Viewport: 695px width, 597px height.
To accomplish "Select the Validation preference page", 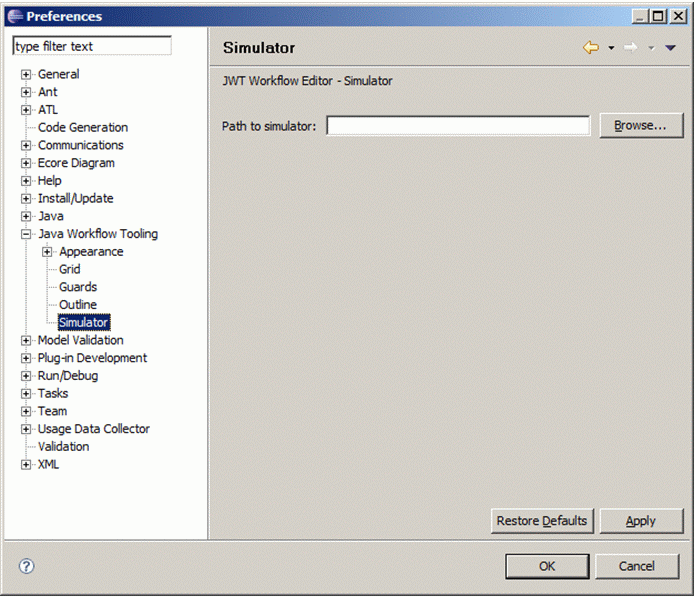I will [63, 446].
